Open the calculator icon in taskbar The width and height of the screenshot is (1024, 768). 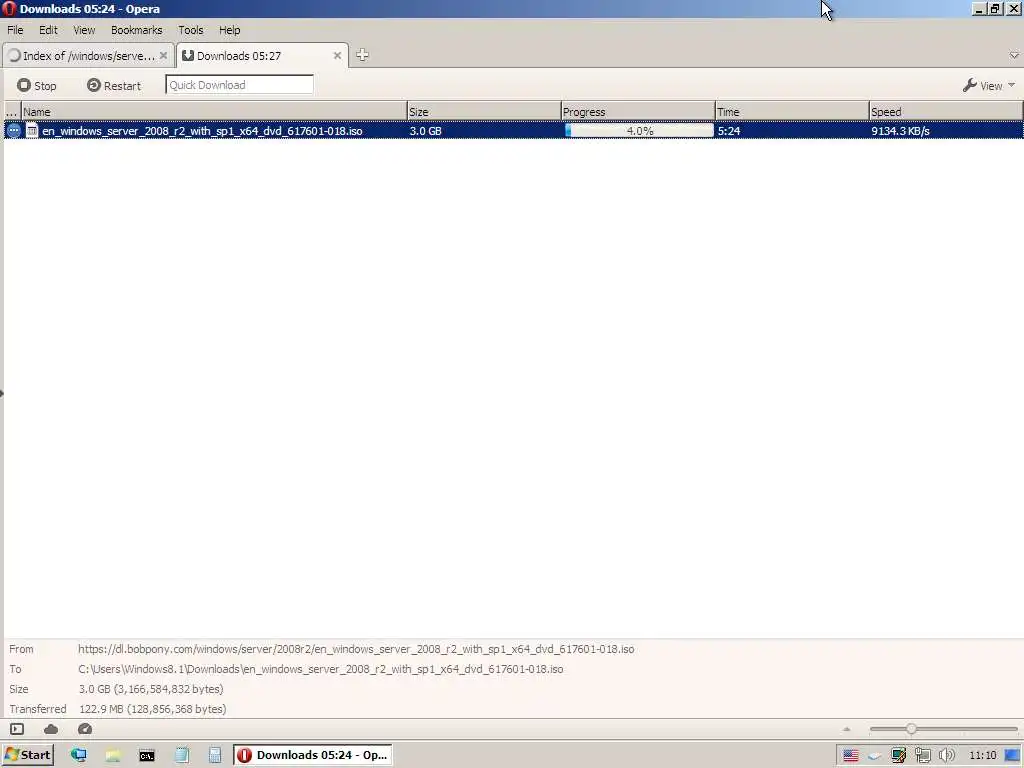(215, 756)
